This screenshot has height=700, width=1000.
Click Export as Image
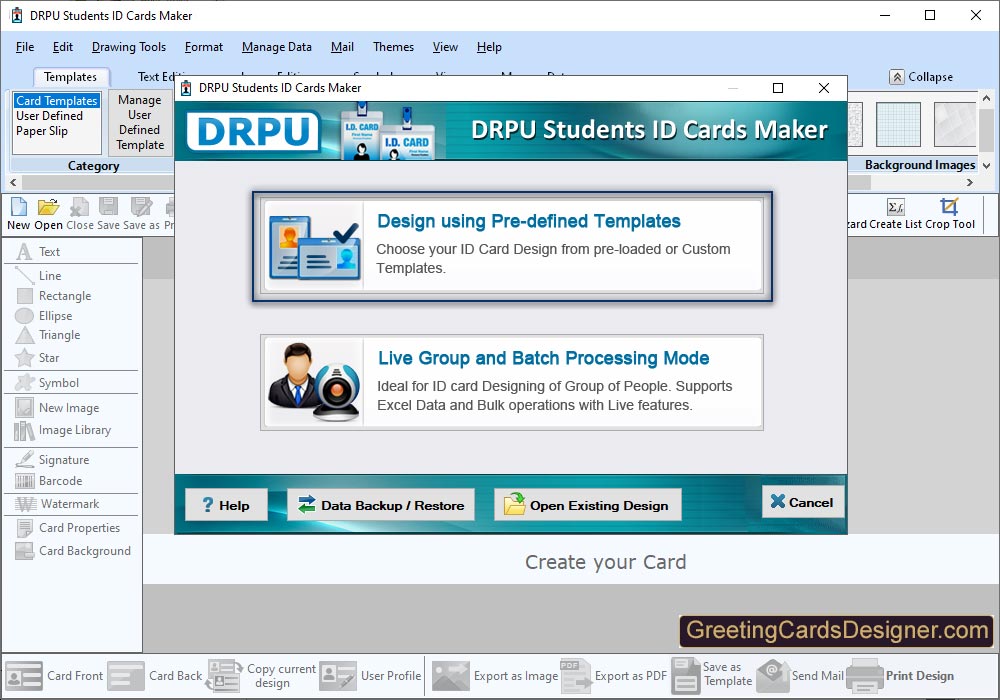pos(495,676)
